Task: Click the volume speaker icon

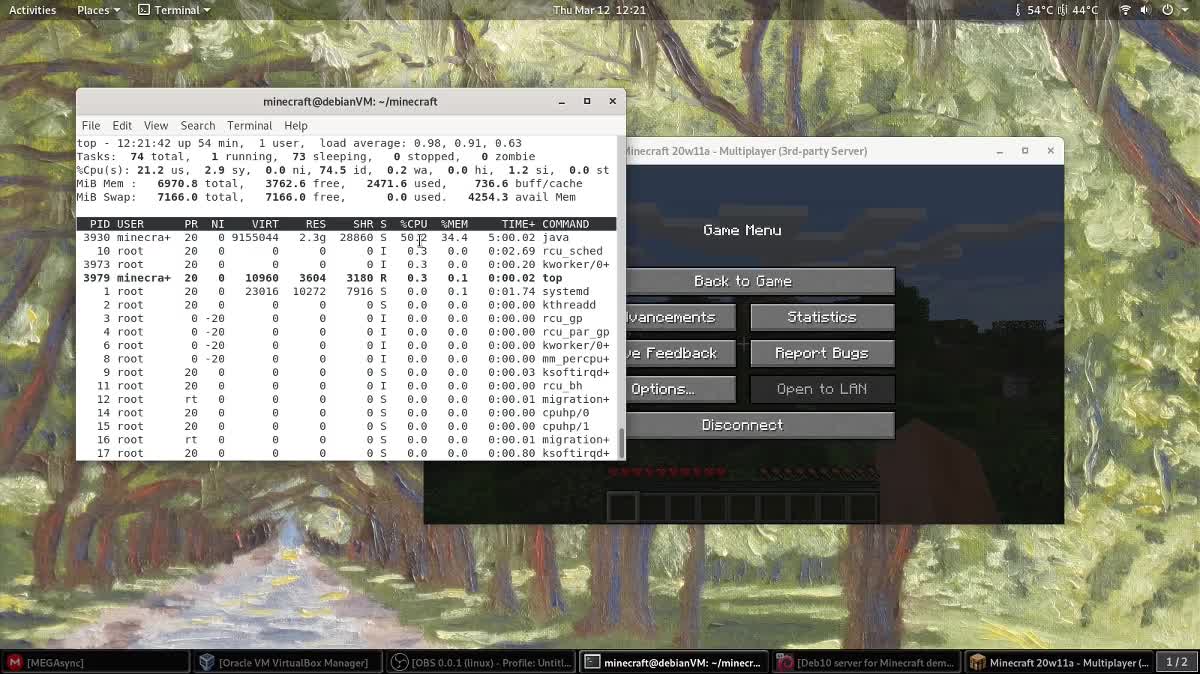Action: pyautogui.click(x=1146, y=10)
